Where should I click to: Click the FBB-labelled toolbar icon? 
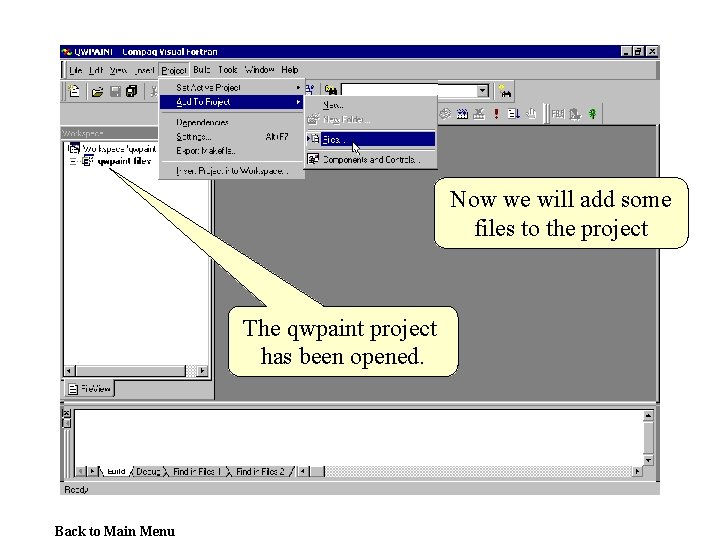click(557, 113)
